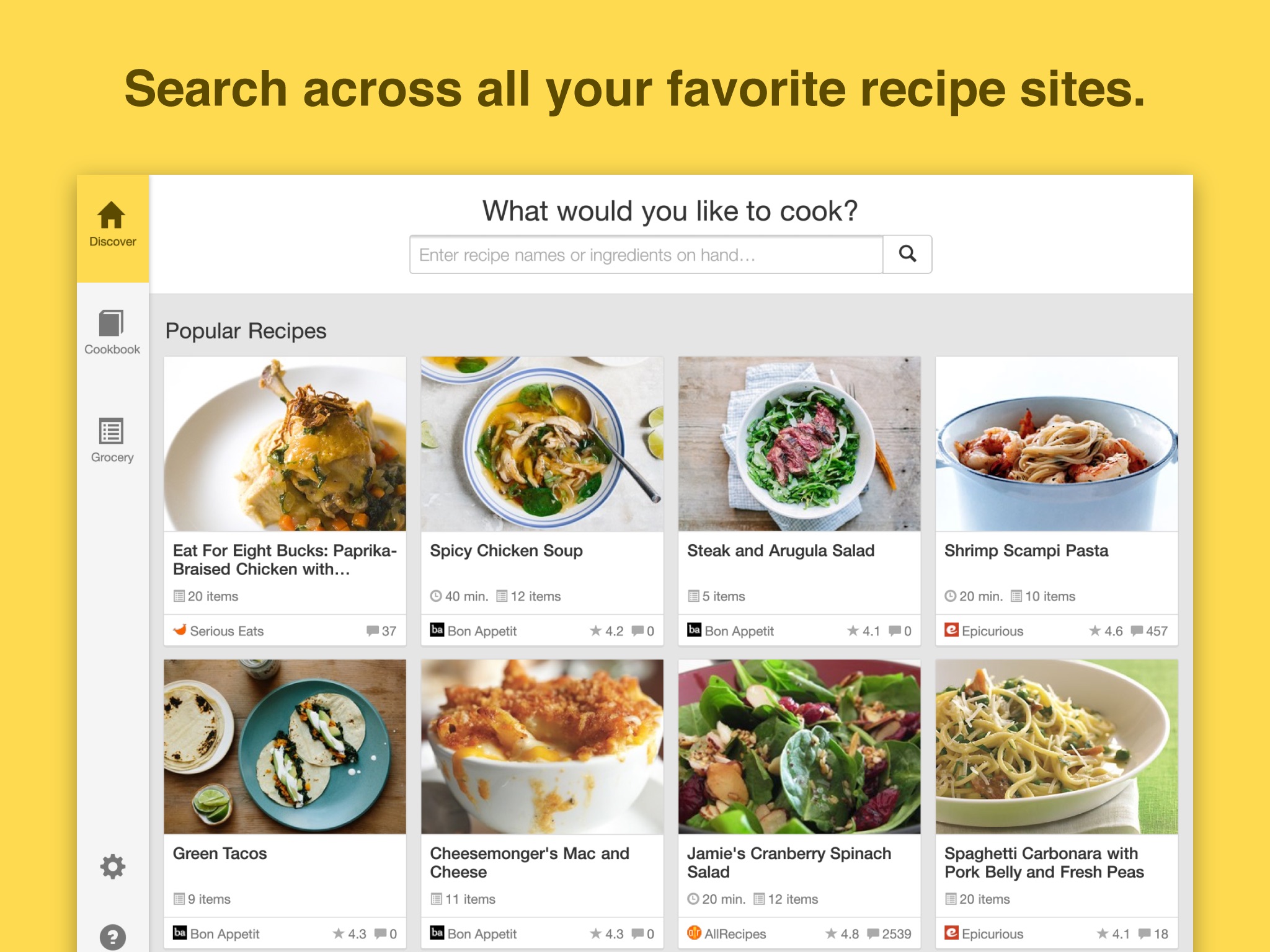Open the Steak and Arugula Salad photo
This screenshot has width=1270, height=952.
tap(799, 444)
